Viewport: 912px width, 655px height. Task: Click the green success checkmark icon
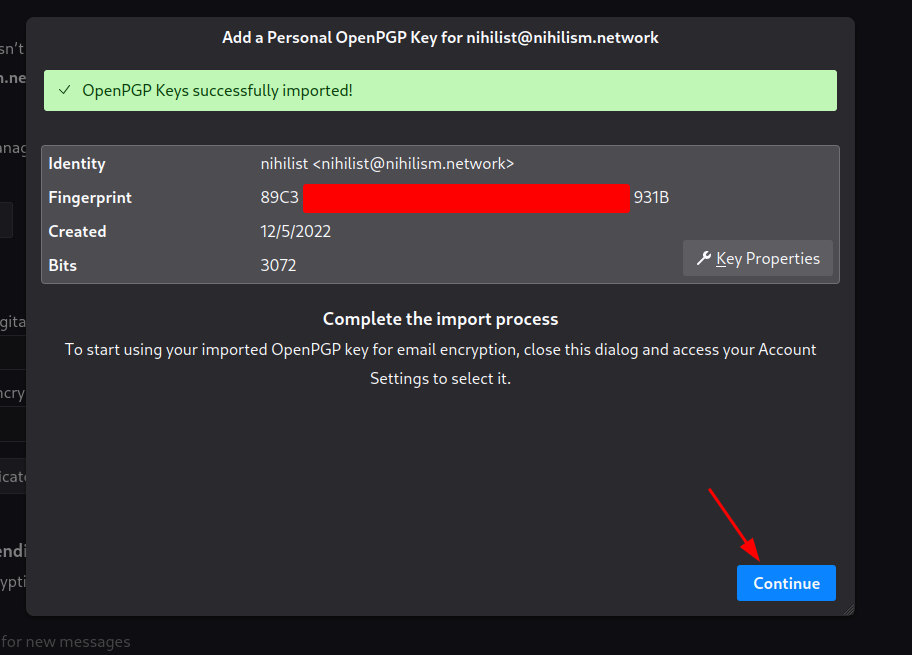[x=65, y=90]
